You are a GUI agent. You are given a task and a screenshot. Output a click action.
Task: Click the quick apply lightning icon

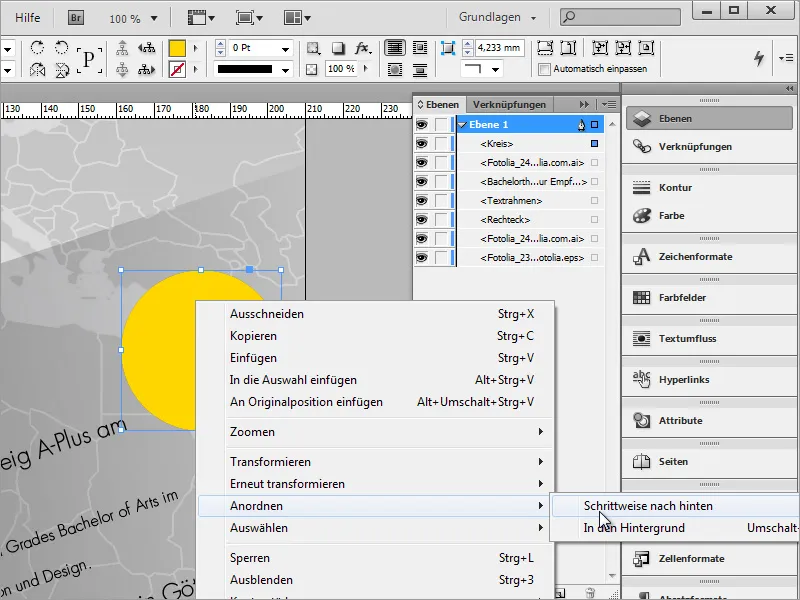click(759, 58)
